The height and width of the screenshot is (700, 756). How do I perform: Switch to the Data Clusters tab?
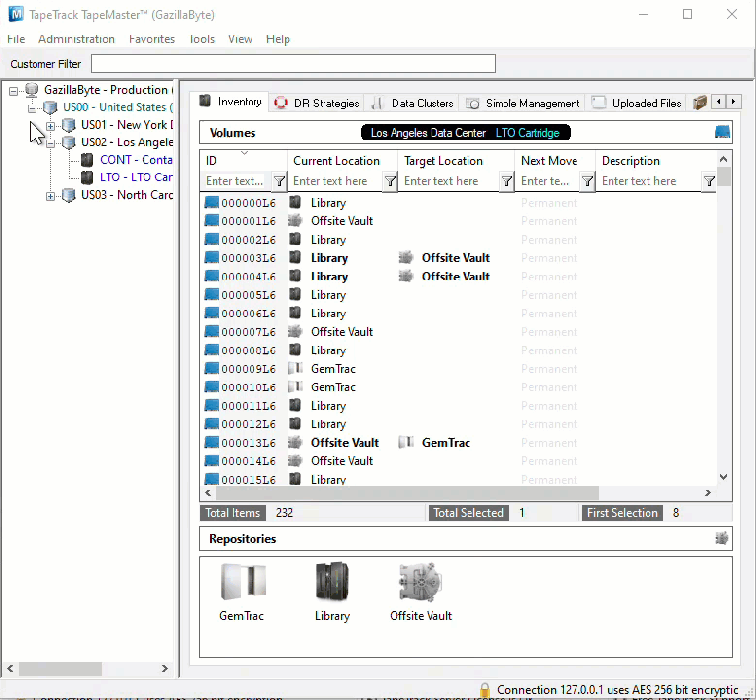click(413, 103)
